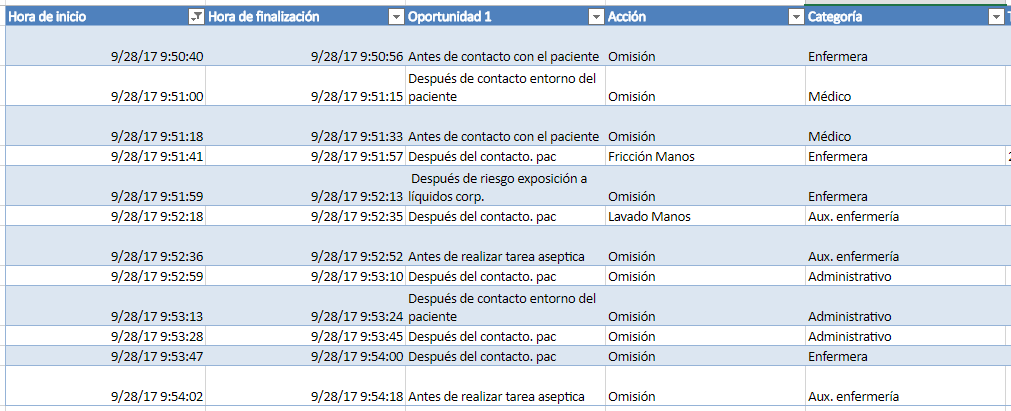Click the Oportunidad 1 header cell
Viewport: 1011px width, 411px height.
point(490,17)
